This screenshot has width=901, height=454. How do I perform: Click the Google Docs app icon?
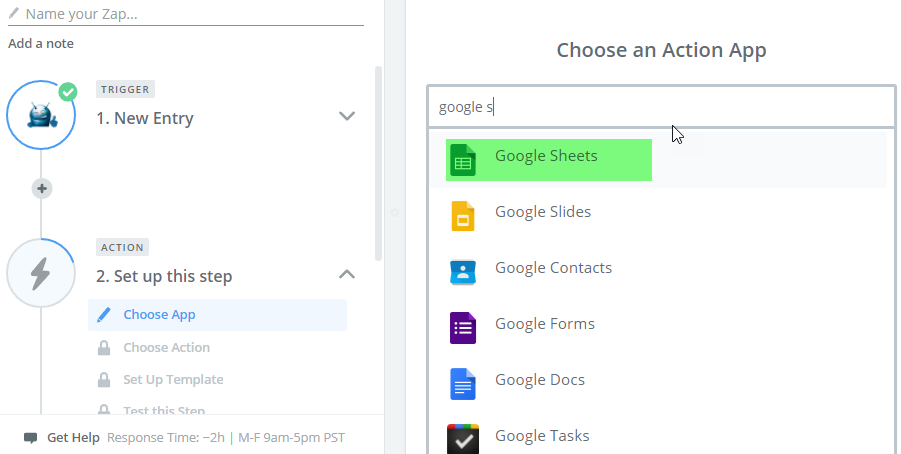click(463, 384)
